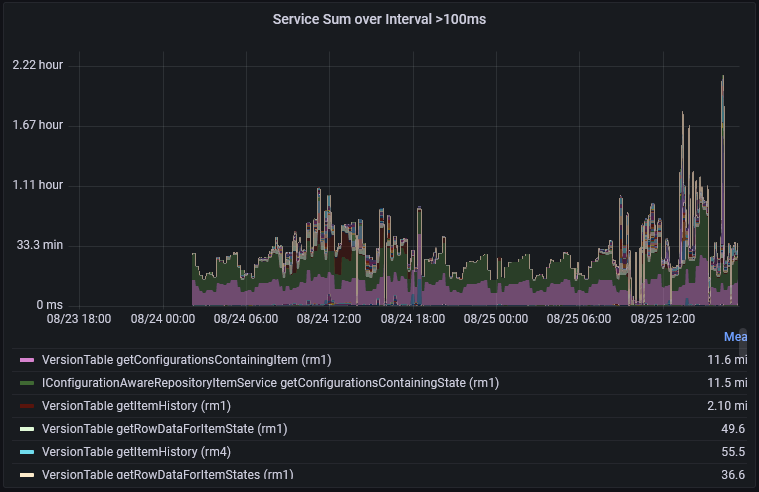Screen dimensions: 759x492
Task: Sort legend by the Mean column header
Action: [x=735, y=337]
